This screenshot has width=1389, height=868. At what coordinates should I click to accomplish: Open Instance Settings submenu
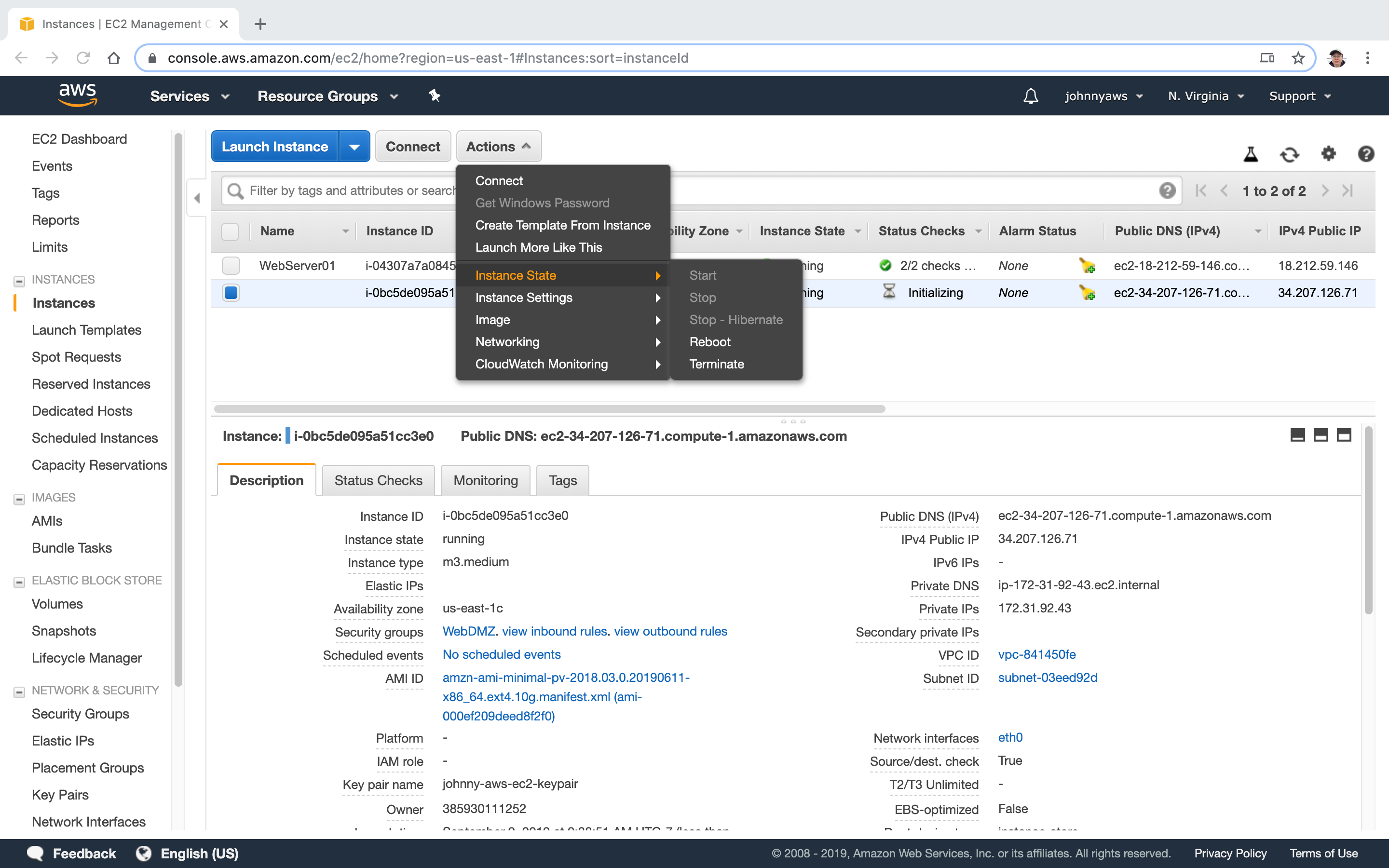[x=563, y=298]
